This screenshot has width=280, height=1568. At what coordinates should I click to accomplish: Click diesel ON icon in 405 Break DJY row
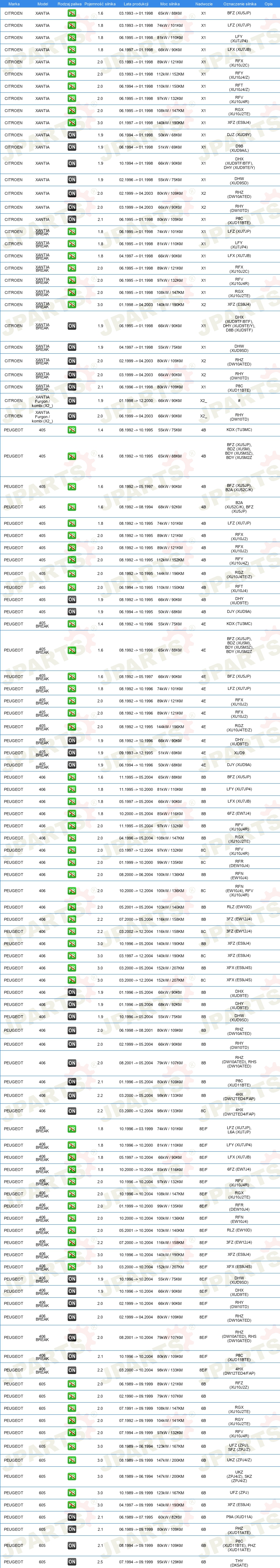tap(72, 766)
